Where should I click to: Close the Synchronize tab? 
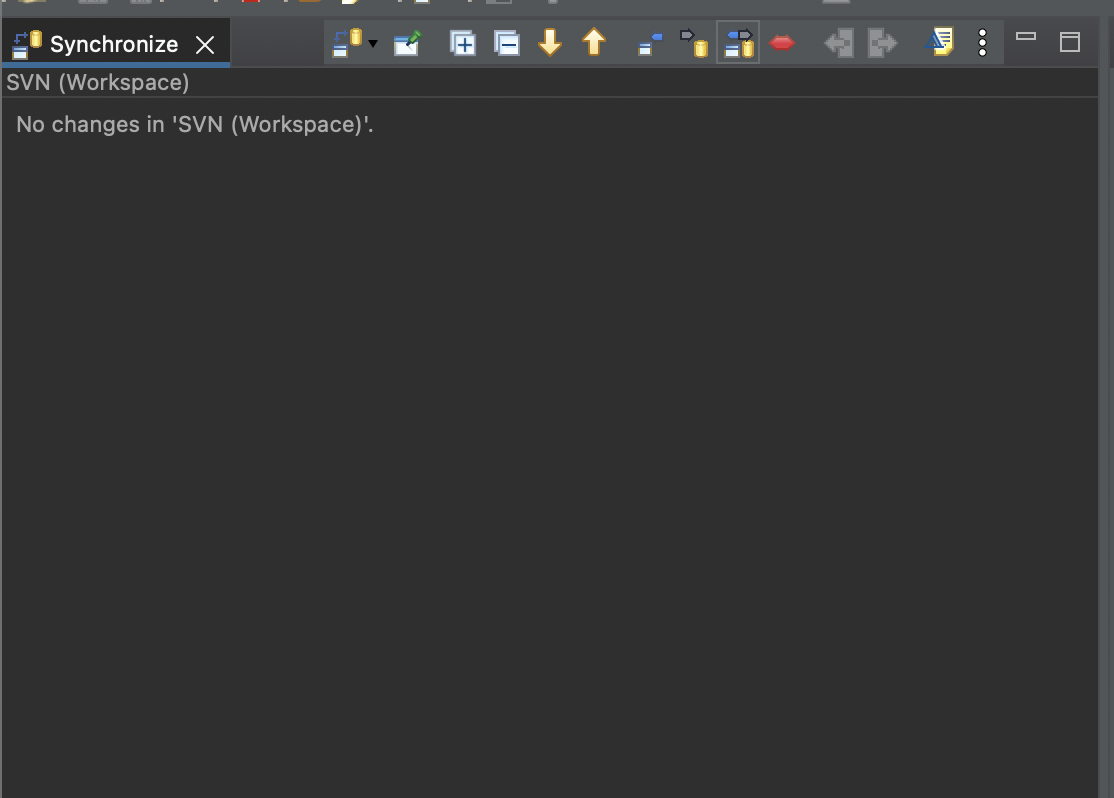point(205,45)
